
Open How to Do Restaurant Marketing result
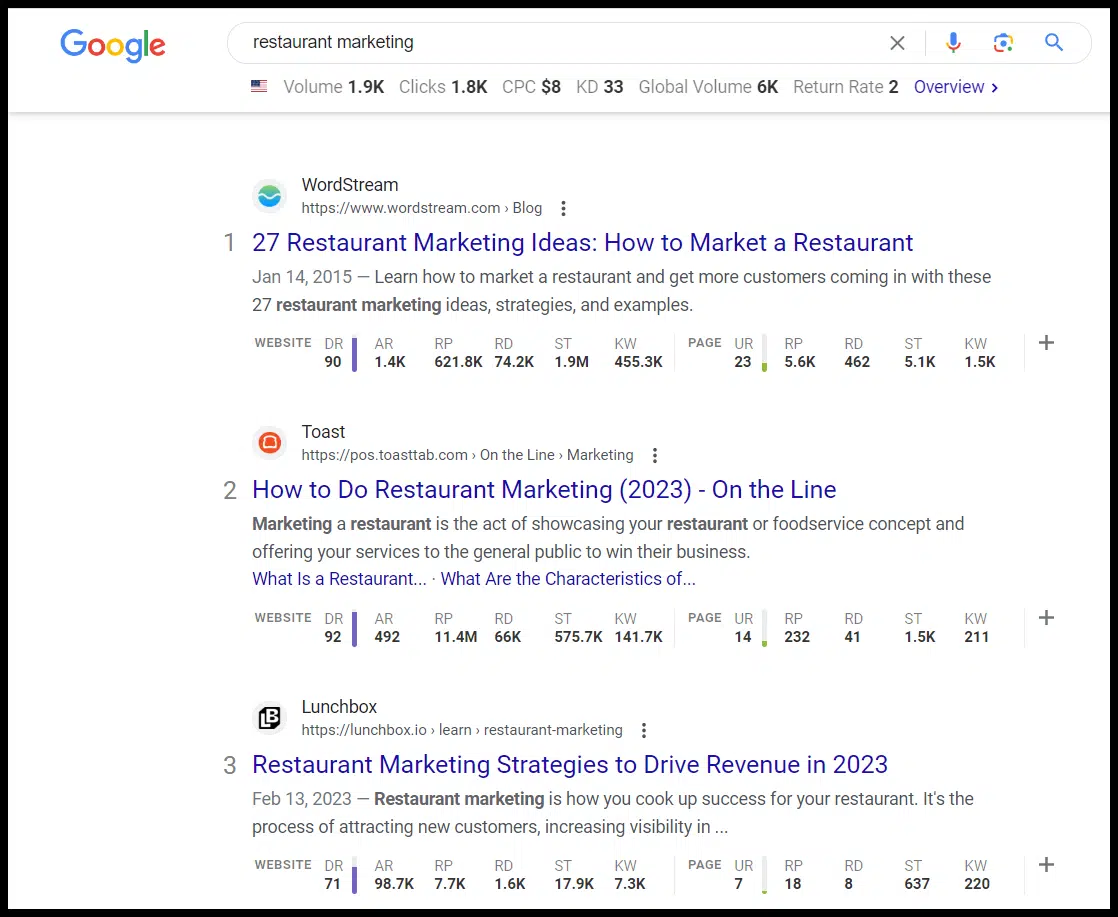(544, 490)
